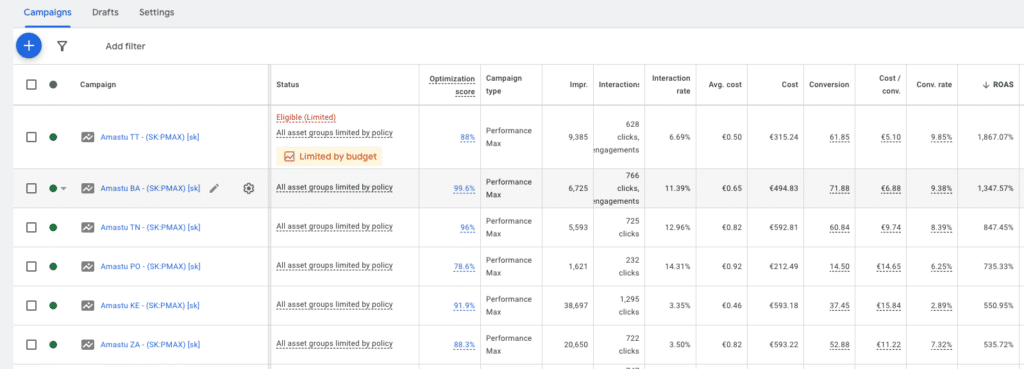The width and height of the screenshot is (1024, 369).
Task: Click Amastu TT's All asset groups limited status
Action: [x=334, y=133]
